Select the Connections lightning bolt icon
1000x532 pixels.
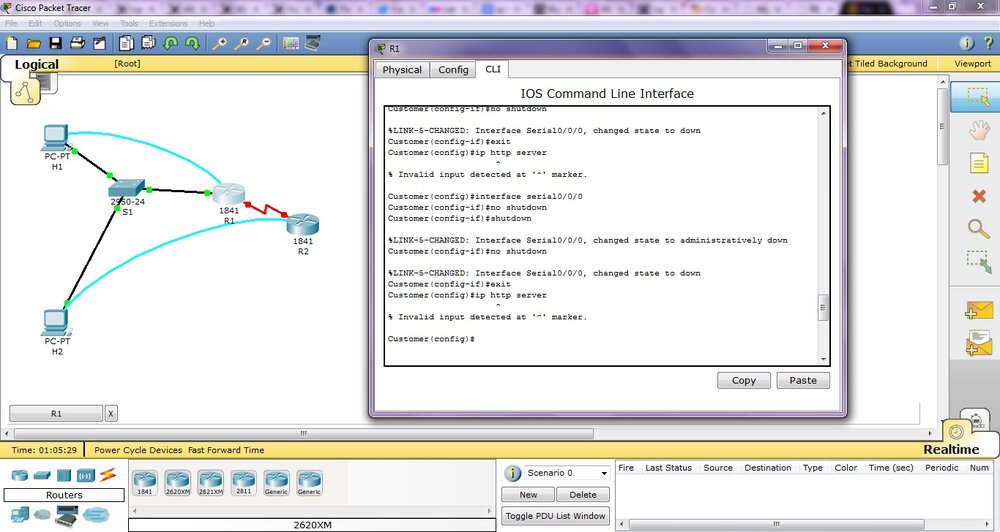coord(107,475)
